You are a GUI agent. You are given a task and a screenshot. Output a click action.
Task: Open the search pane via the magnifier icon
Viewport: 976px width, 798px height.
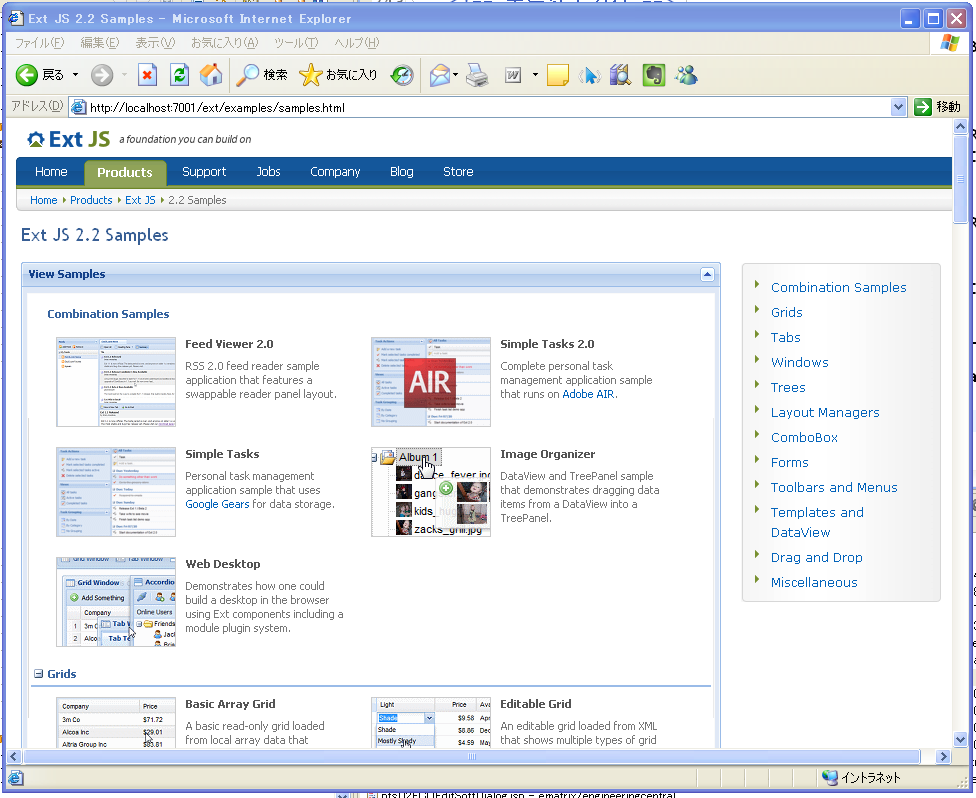pyautogui.click(x=247, y=75)
